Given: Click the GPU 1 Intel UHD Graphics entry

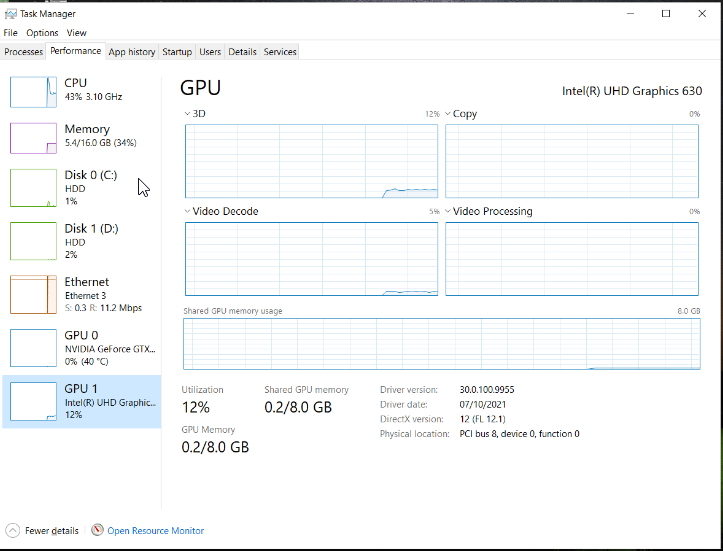Looking at the screenshot, I should click(82, 402).
